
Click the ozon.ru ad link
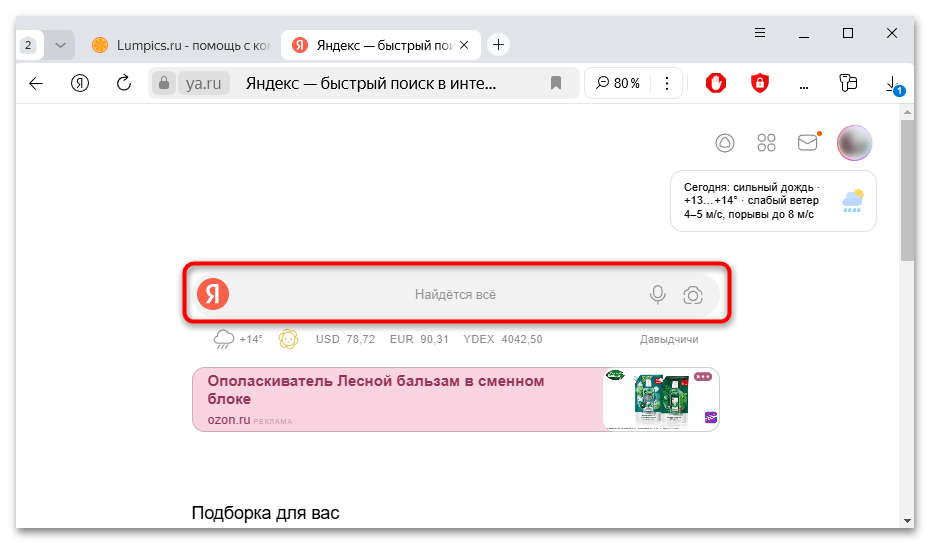click(229, 419)
